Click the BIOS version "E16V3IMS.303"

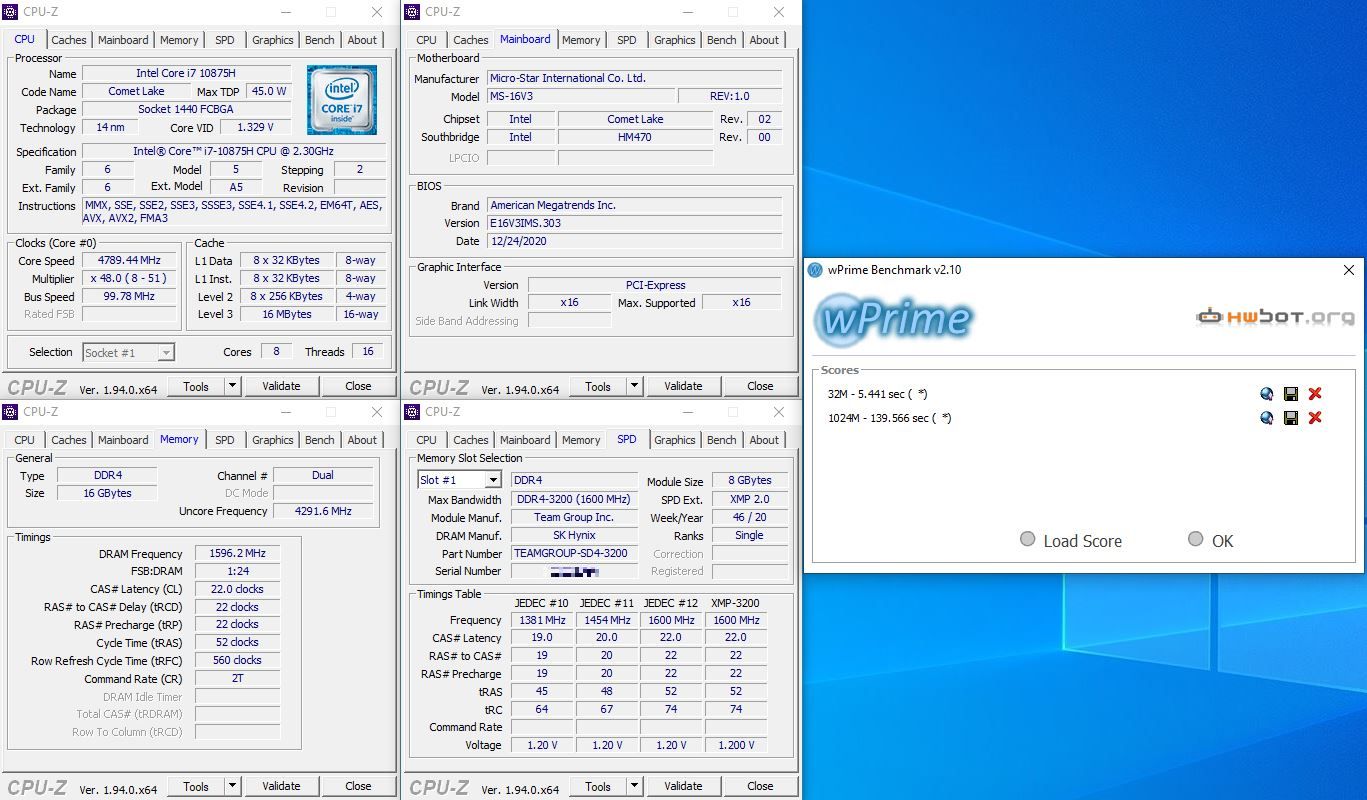634,223
